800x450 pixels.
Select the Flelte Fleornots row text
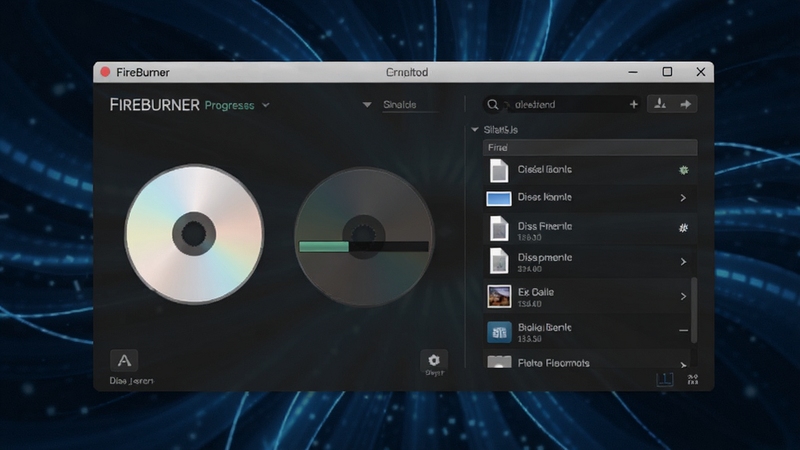coord(554,363)
